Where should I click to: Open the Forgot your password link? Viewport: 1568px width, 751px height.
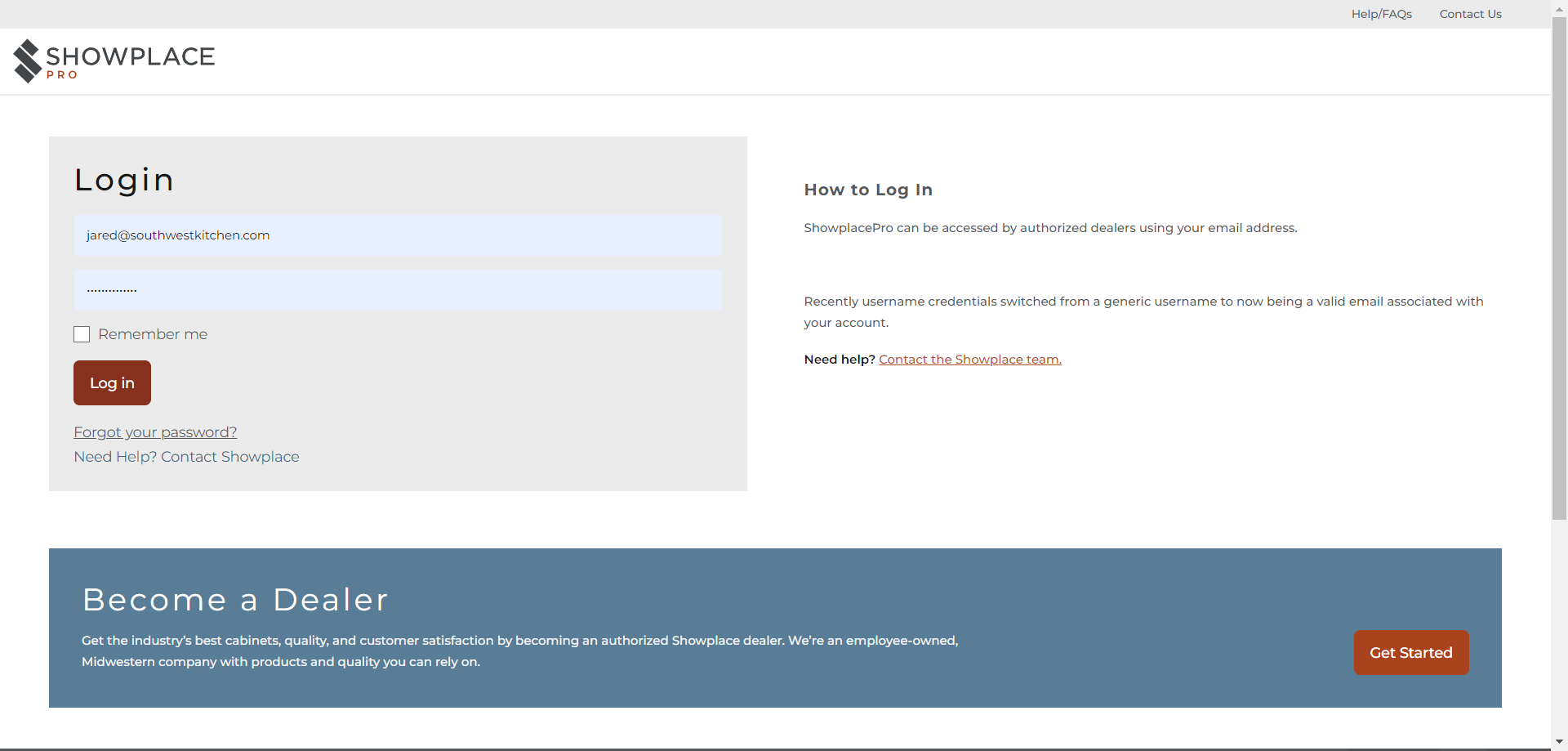[155, 432]
